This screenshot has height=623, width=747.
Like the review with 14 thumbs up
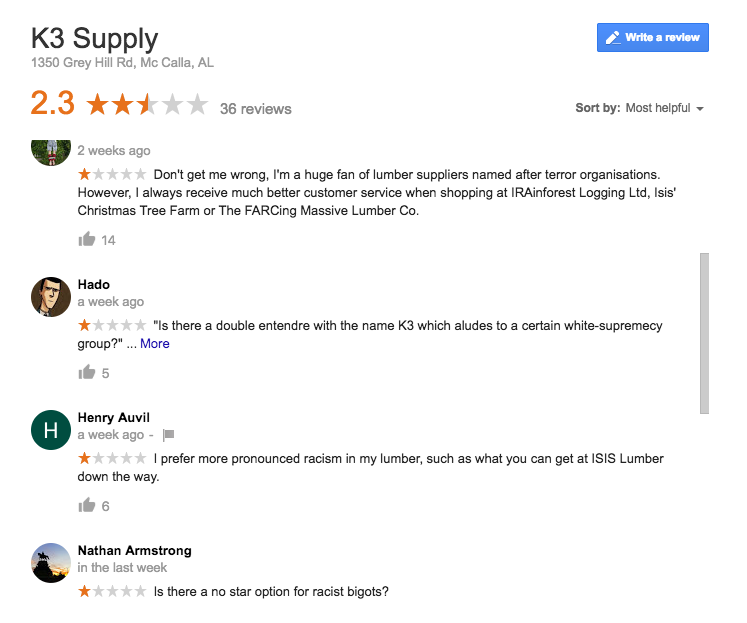[x=87, y=240]
